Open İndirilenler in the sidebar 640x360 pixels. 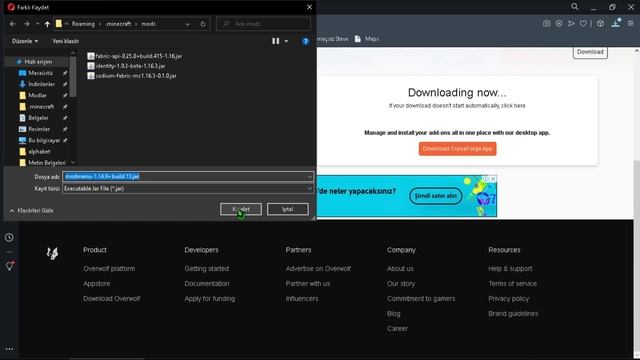click(41, 84)
